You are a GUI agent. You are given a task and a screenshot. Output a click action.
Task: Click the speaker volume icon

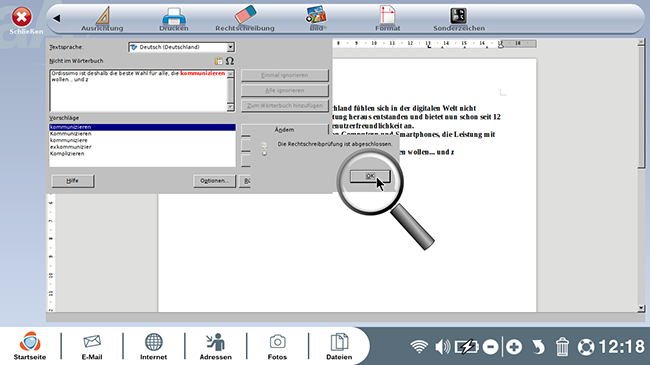tap(442, 346)
